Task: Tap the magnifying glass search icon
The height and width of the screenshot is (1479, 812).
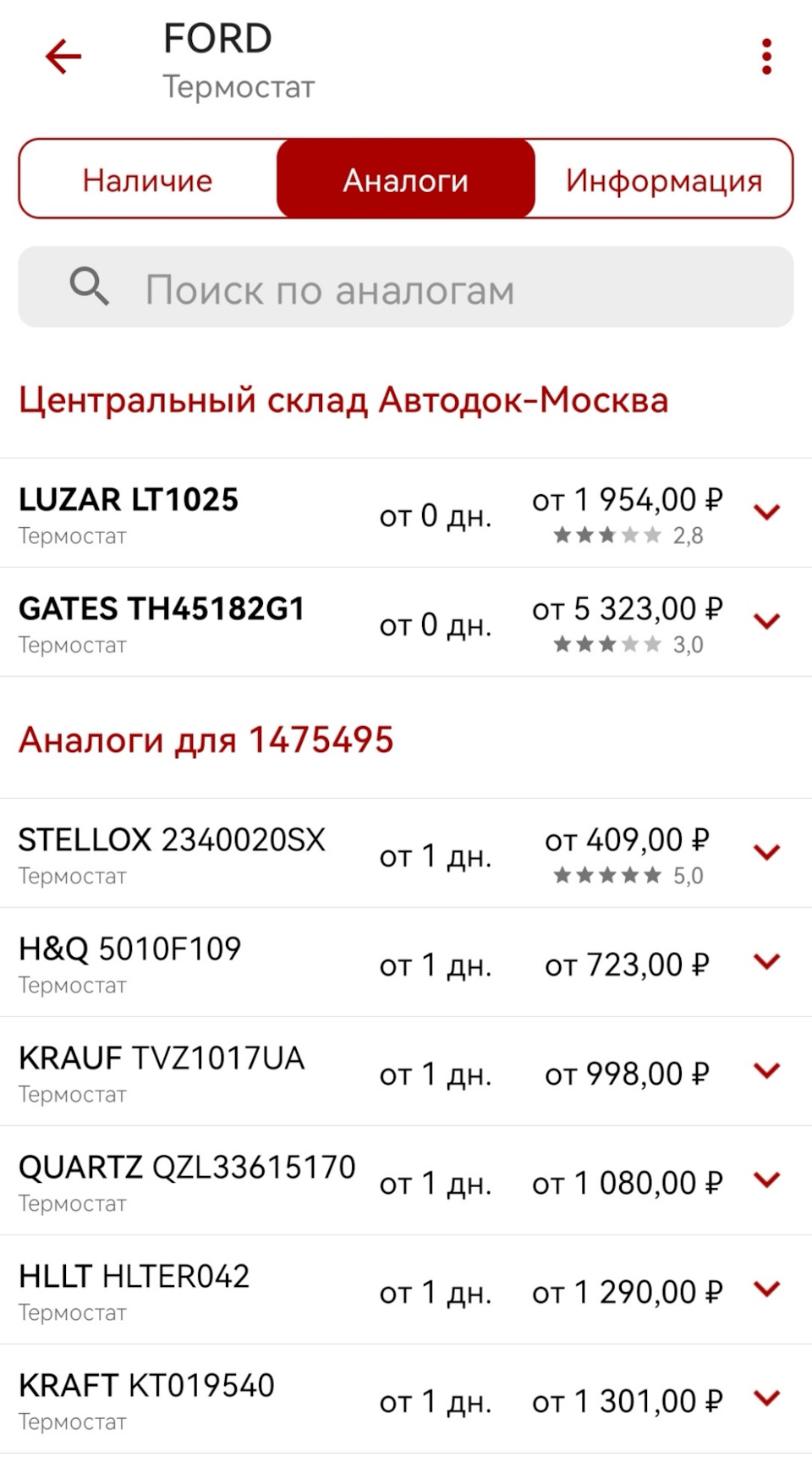Action: (x=89, y=288)
